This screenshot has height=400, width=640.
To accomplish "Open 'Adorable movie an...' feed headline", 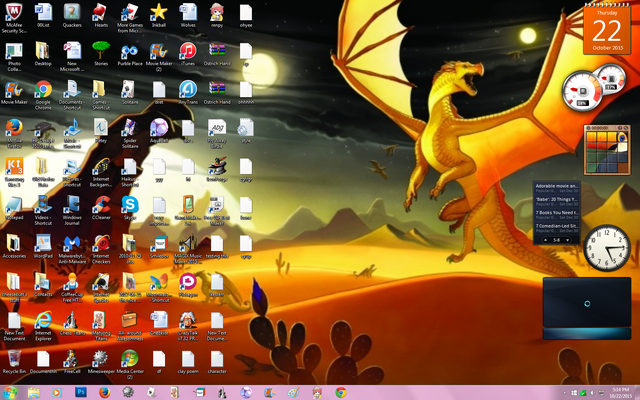I will click(x=557, y=186).
